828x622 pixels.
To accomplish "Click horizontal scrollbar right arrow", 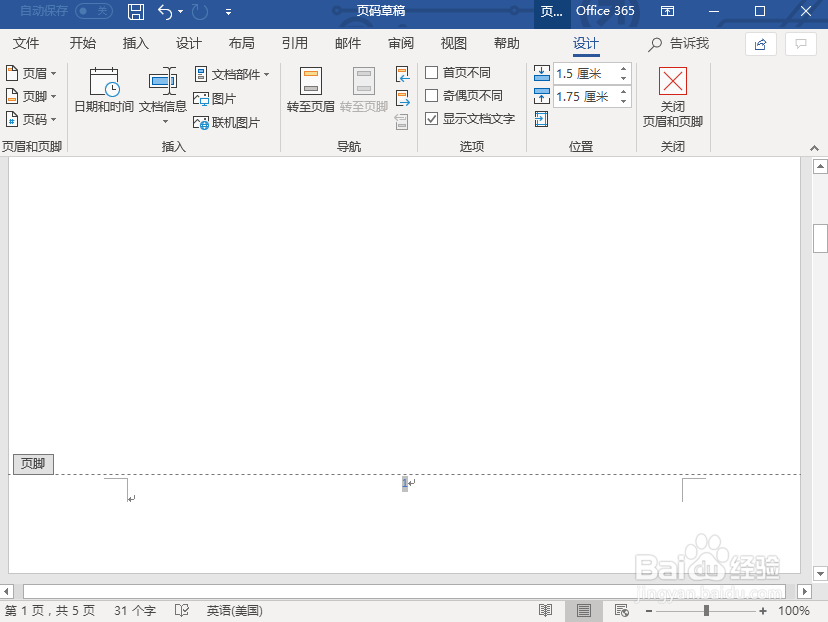I will (x=804, y=591).
